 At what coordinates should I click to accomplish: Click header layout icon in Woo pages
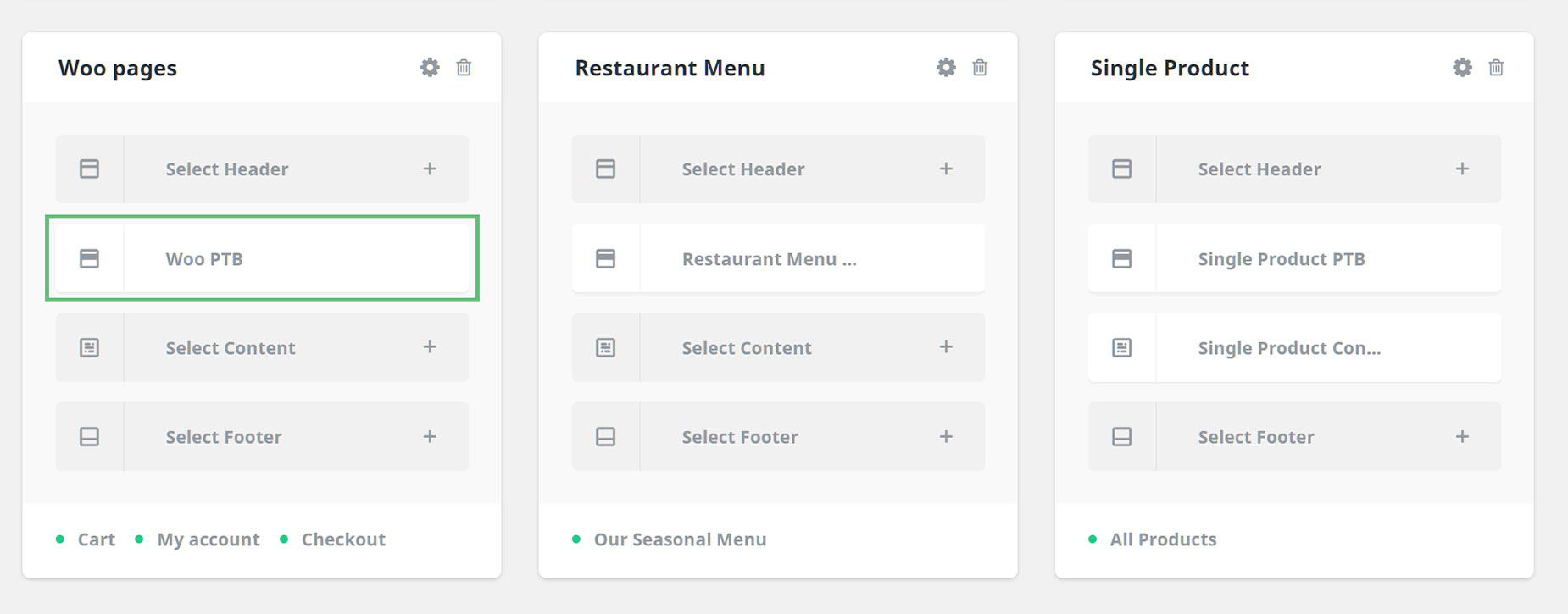(89, 169)
